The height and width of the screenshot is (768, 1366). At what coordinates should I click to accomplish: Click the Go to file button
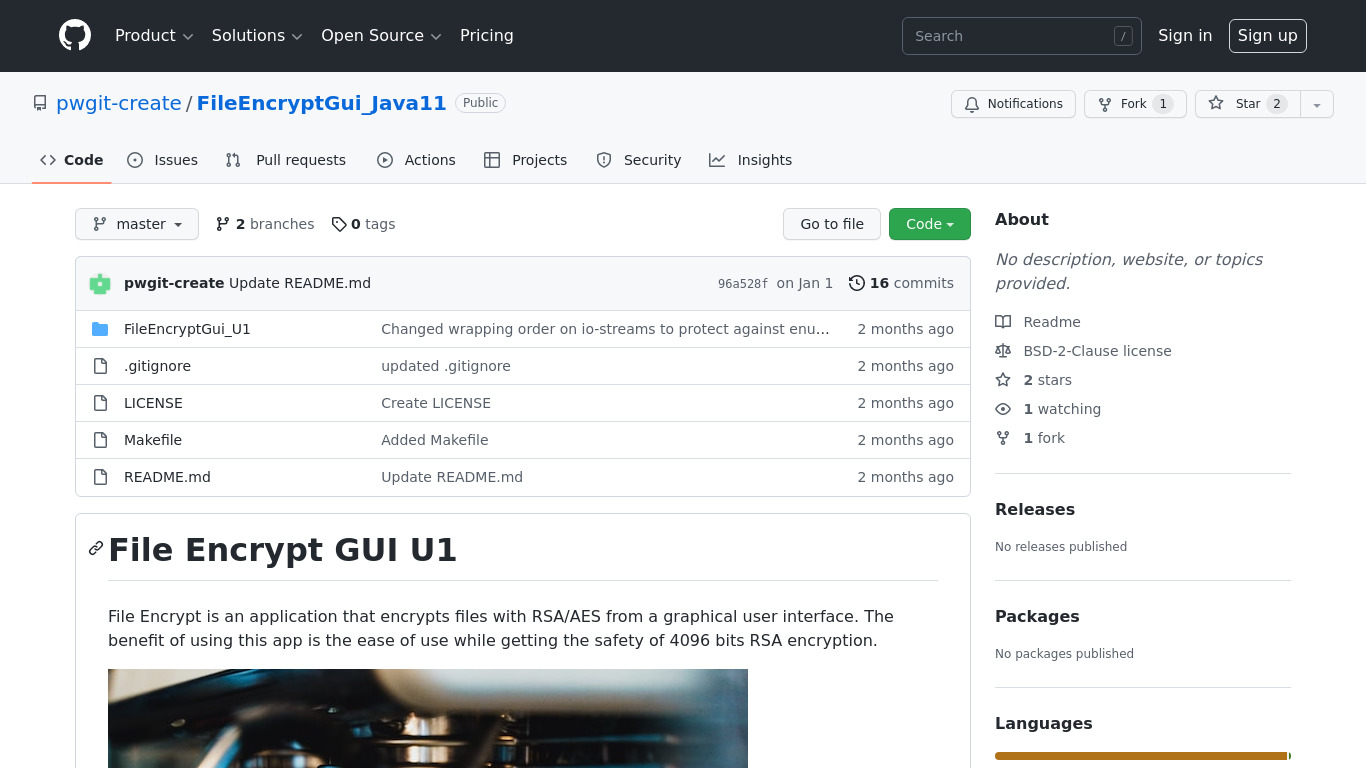(832, 224)
